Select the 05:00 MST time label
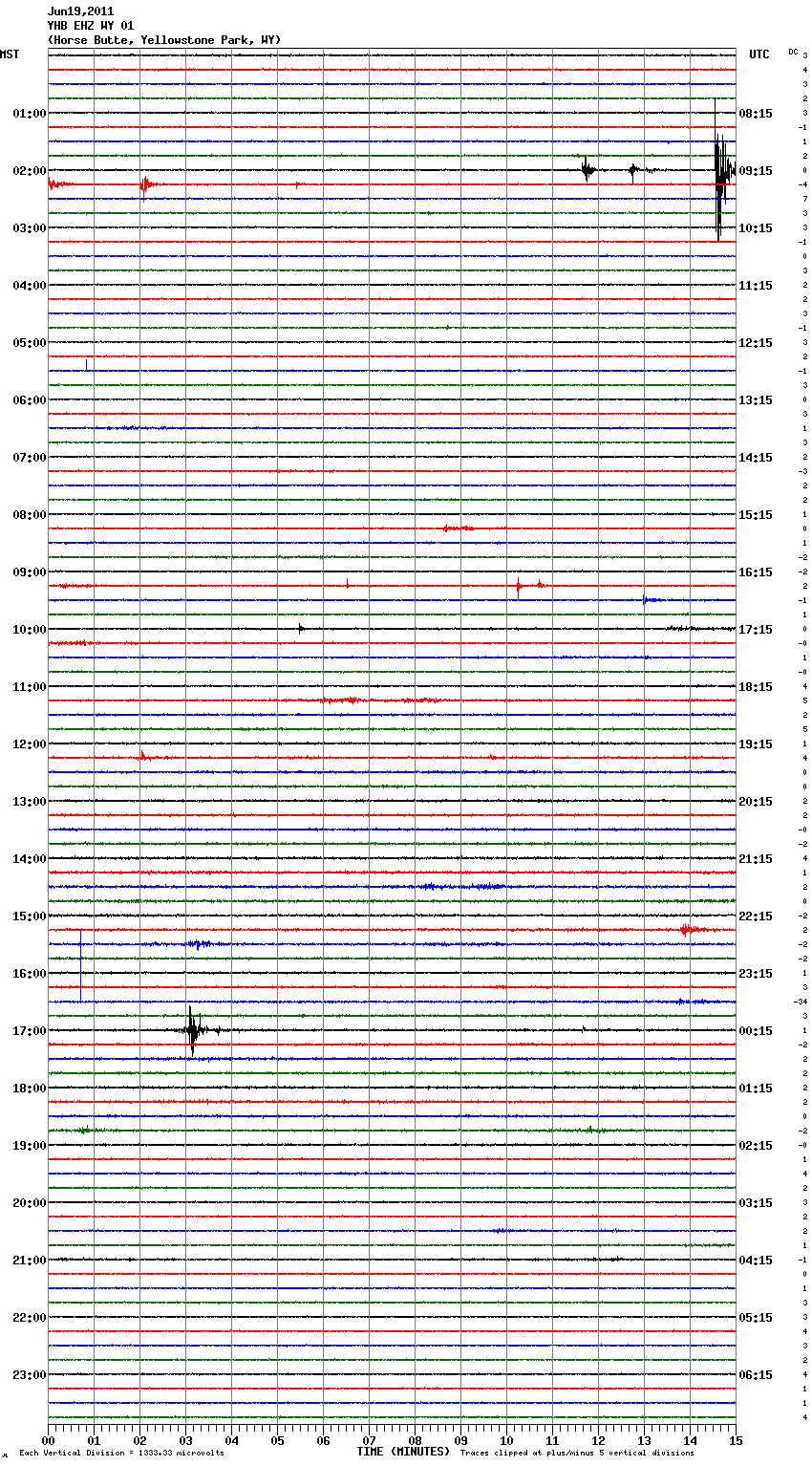Viewport: 812px width, 1466px height. tap(29, 343)
